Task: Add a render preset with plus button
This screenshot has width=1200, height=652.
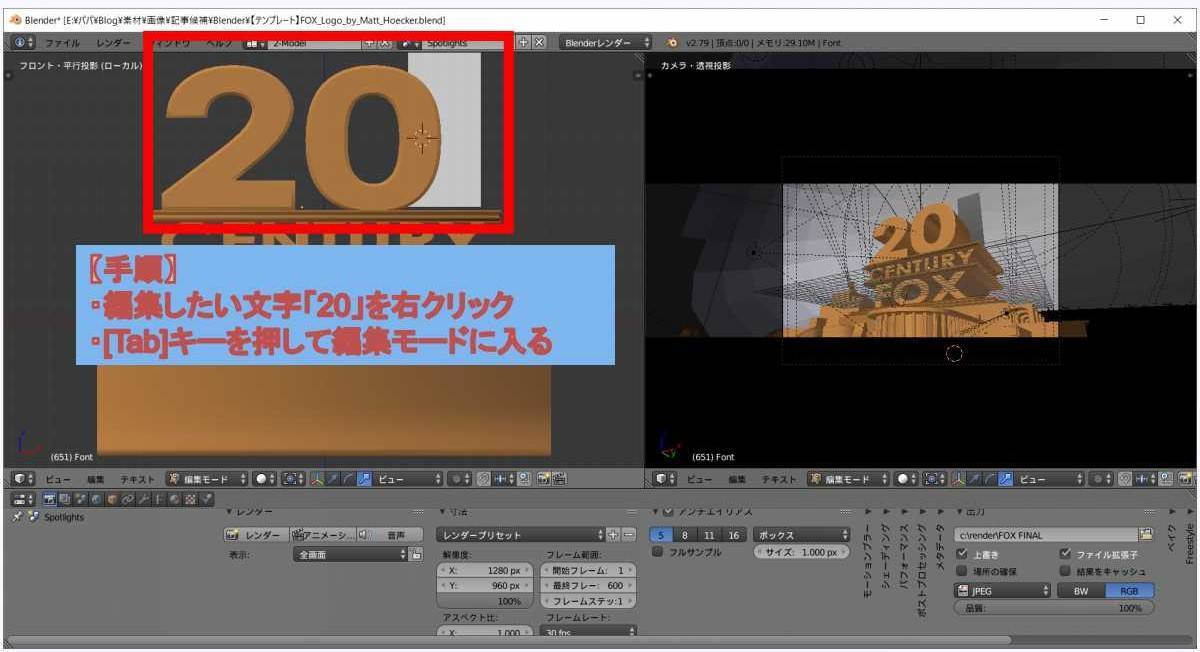Action: (x=614, y=535)
